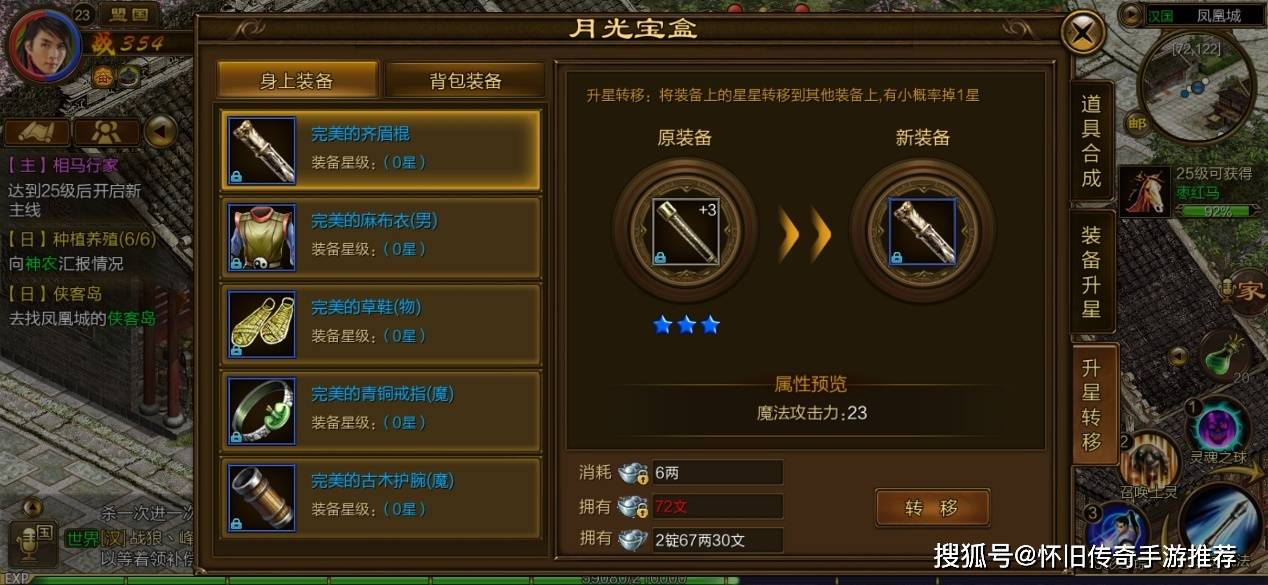Screen dimensions: 1268x585
Task: Switch to 背包装备 tab
Action: [465, 81]
